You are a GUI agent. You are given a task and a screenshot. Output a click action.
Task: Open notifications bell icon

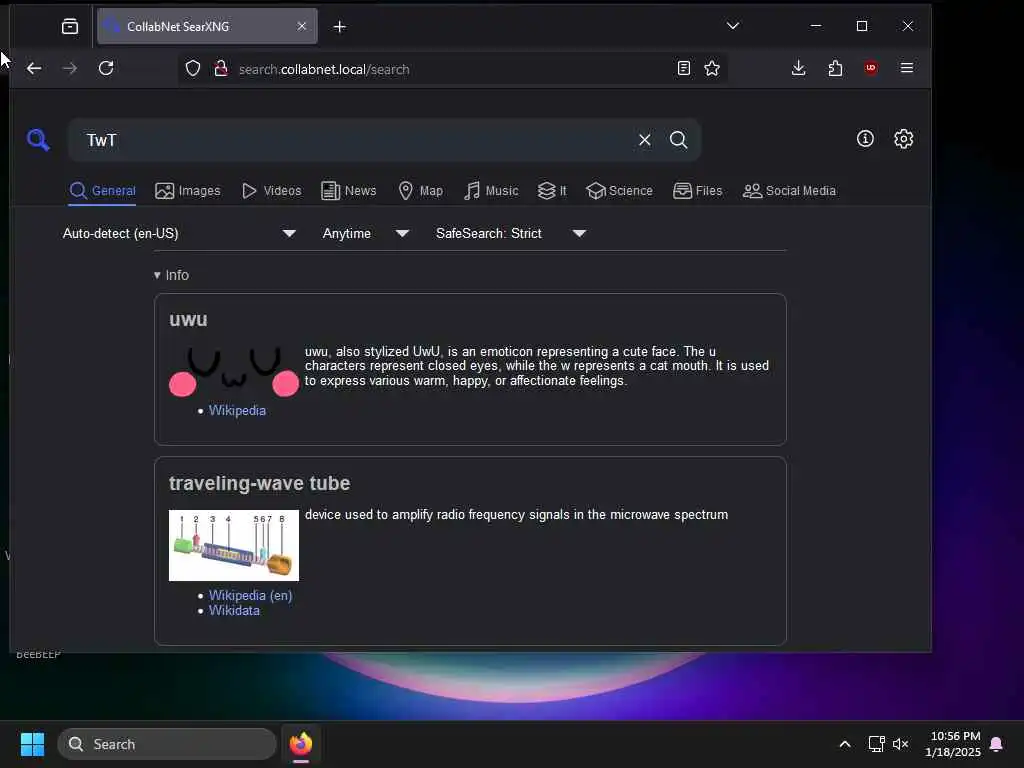tap(996, 744)
